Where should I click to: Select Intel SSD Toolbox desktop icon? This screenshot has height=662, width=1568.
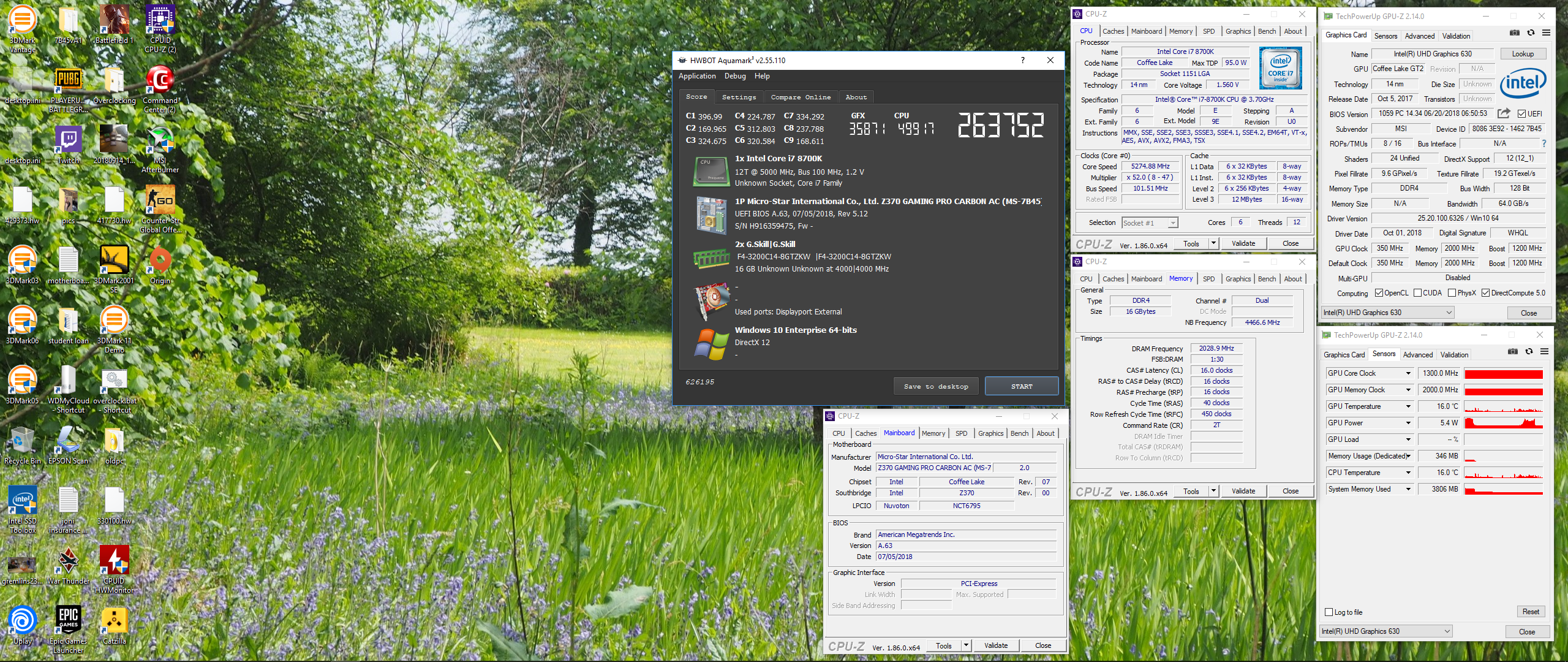[x=22, y=509]
